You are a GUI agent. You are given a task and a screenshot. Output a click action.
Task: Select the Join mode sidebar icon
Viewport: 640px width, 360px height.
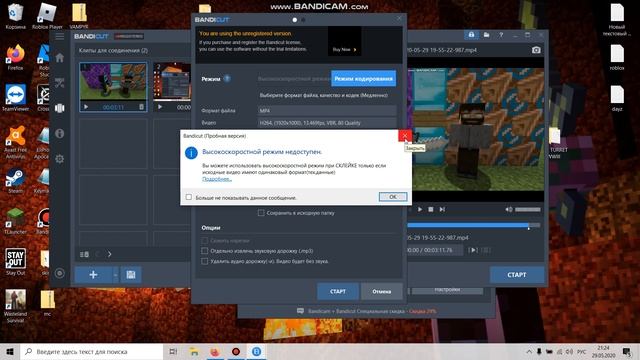point(60,108)
